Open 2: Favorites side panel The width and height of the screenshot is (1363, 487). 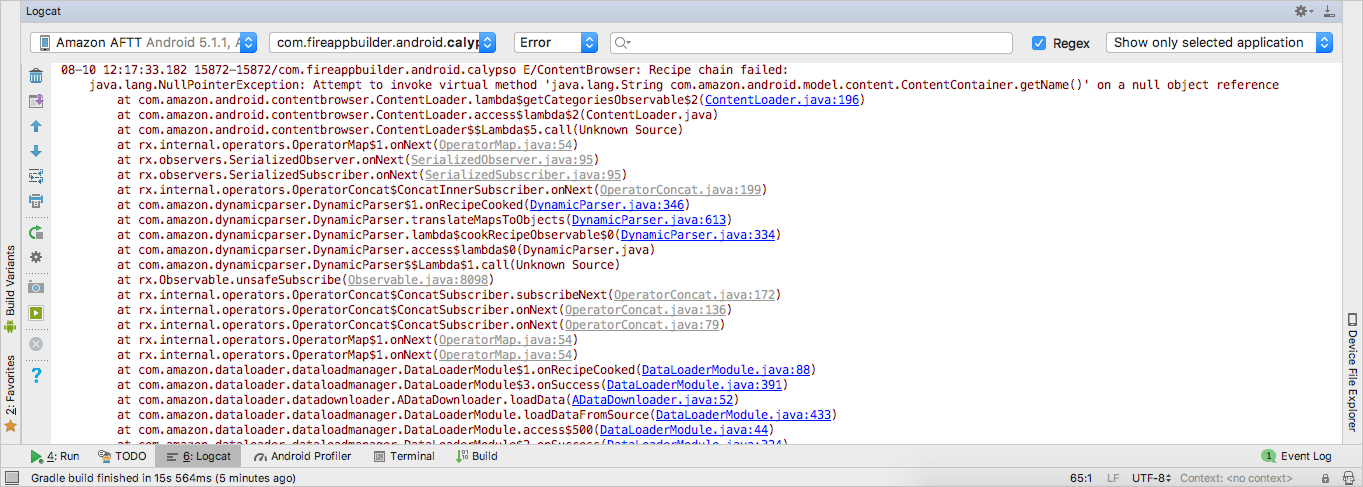10,392
